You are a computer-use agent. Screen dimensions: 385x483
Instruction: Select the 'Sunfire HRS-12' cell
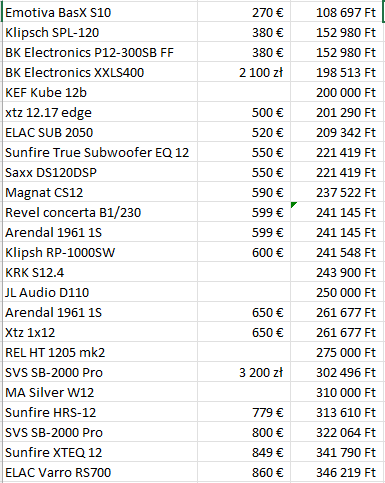click(x=100, y=412)
